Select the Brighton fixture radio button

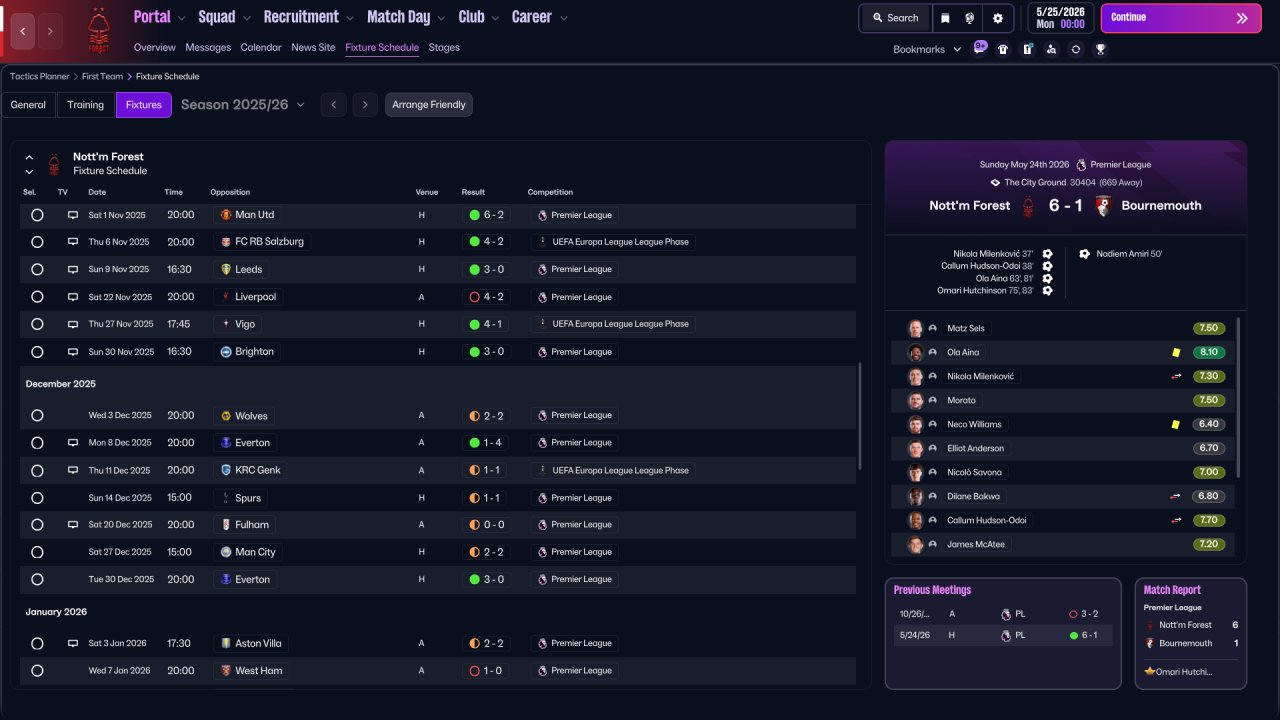(x=37, y=352)
